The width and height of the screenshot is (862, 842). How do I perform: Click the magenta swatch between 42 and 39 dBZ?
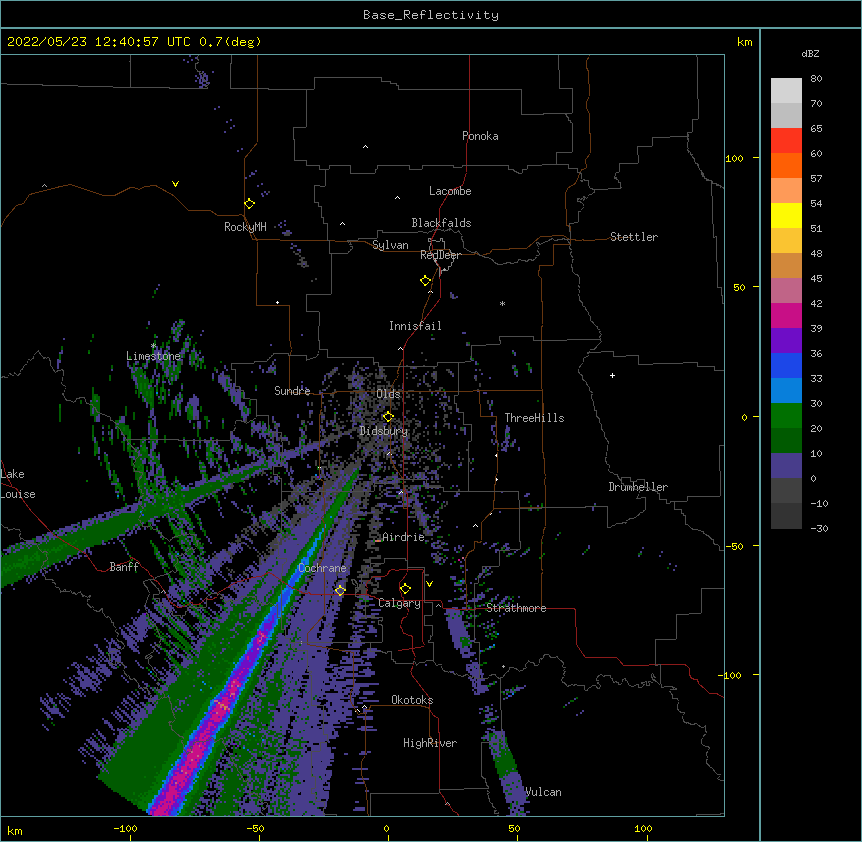(786, 315)
